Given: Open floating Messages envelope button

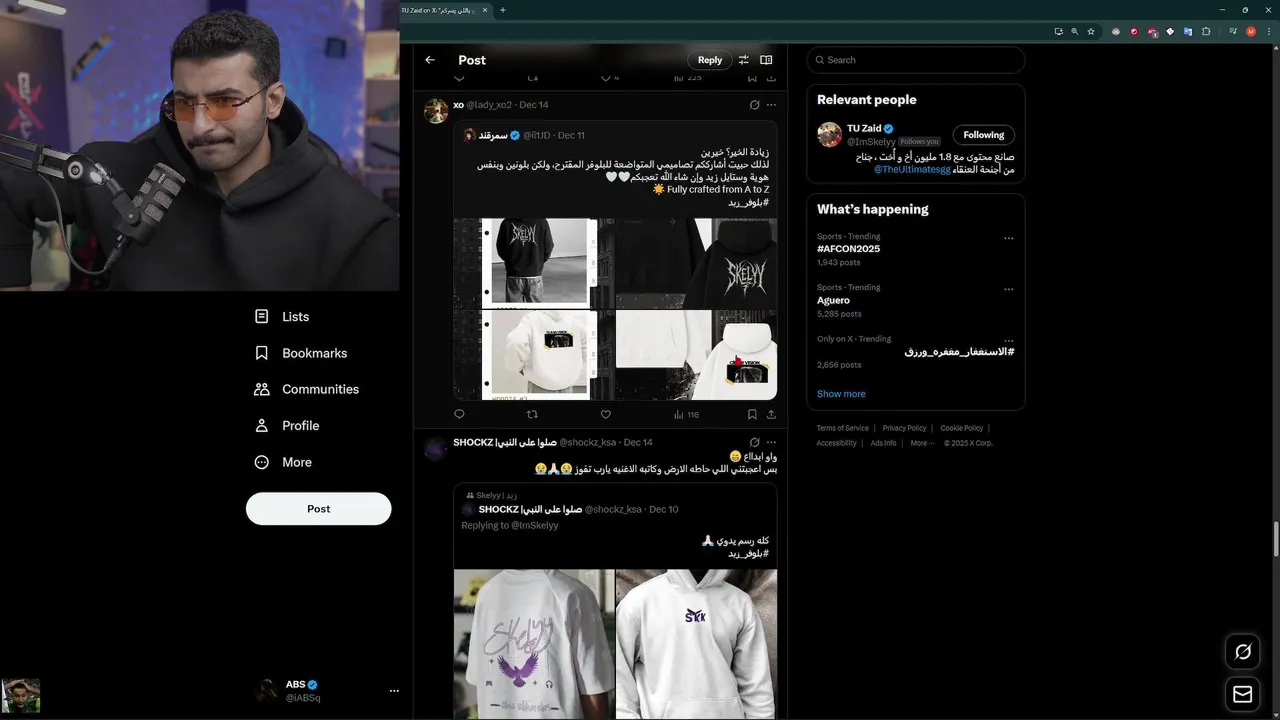Looking at the screenshot, I should [x=1243, y=694].
